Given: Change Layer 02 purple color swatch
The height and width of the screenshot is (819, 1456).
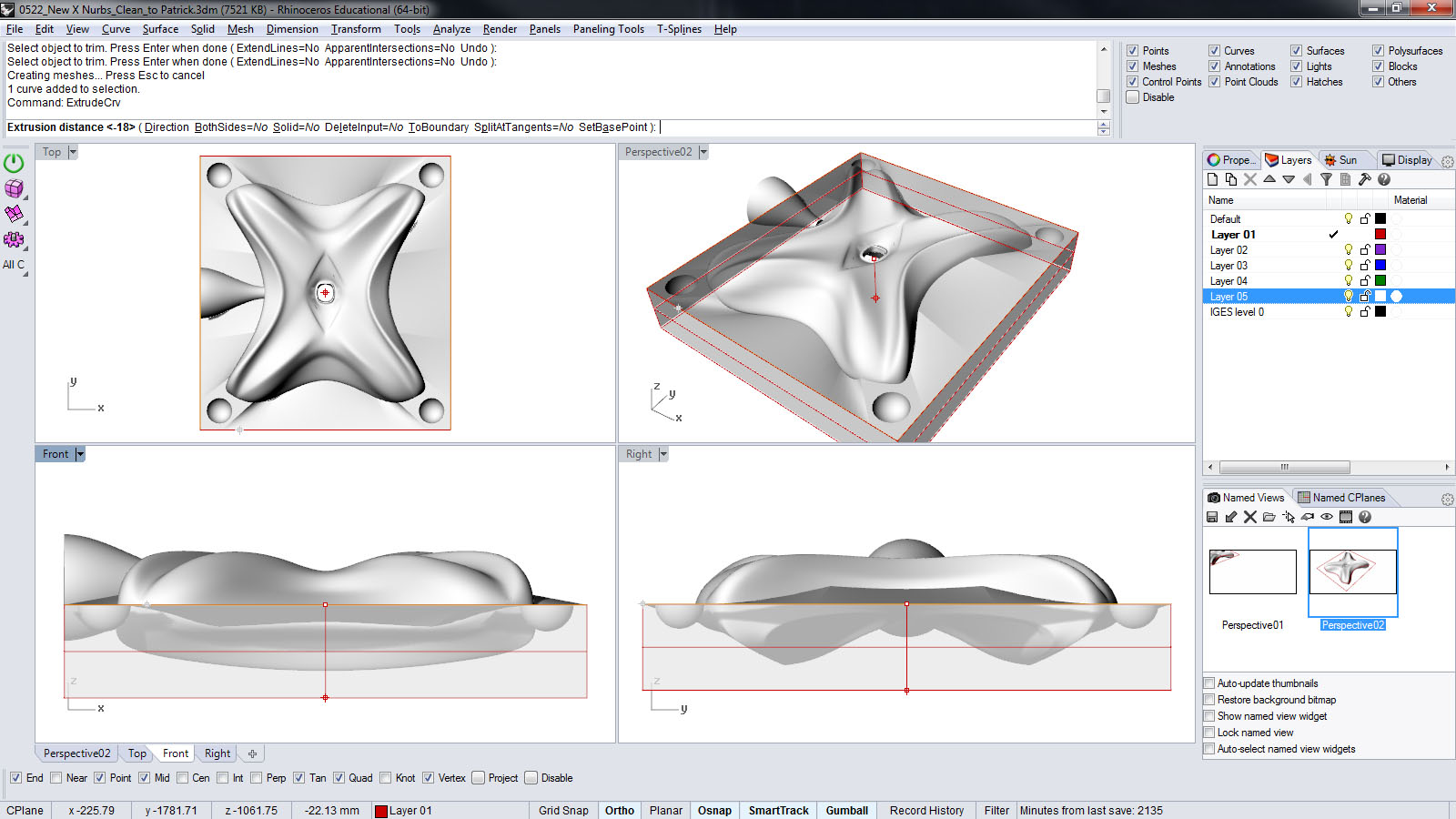Looking at the screenshot, I should click(x=1380, y=249).
